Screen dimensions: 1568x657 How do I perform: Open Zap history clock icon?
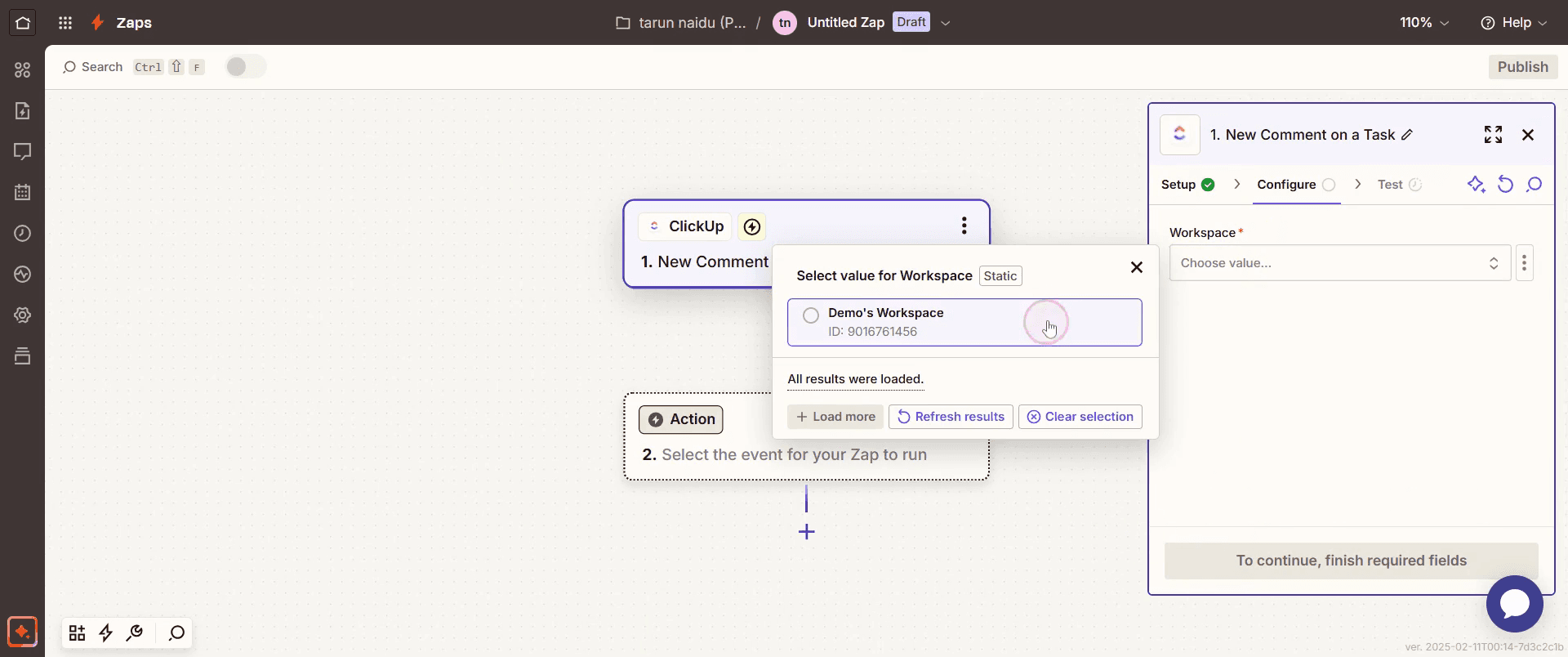coord(23,233)
